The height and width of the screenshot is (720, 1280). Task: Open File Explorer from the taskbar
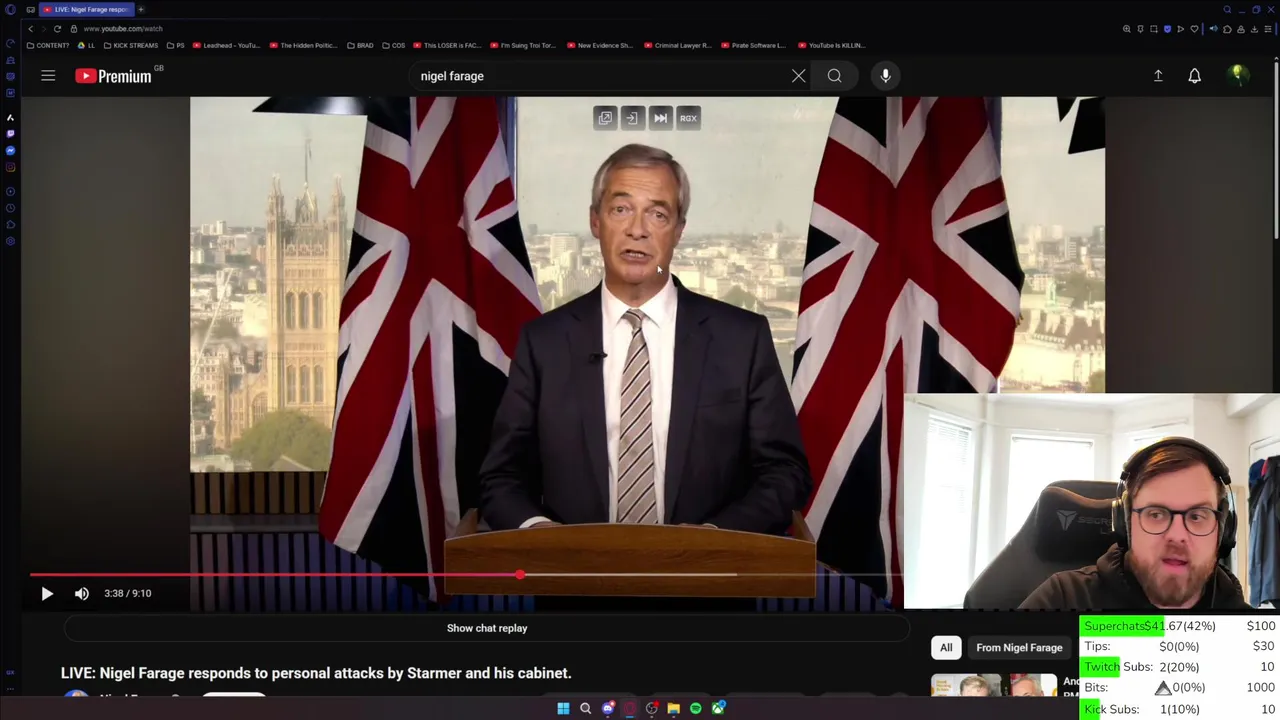(x=673, y=708)
